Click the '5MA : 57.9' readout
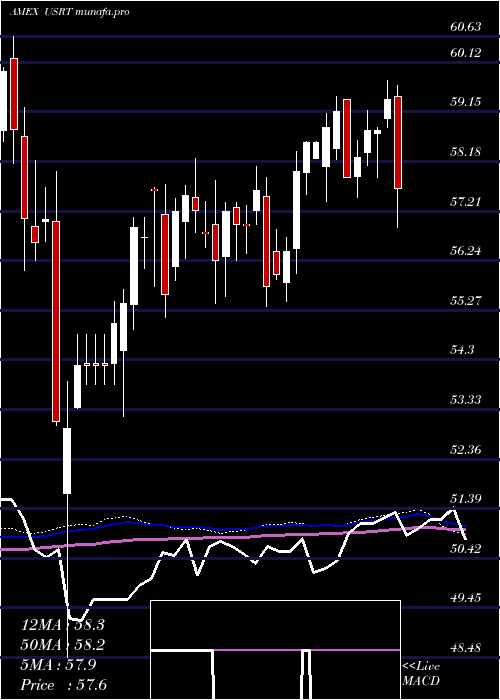Viewport: 500px width, 700px height. click(58, 665)
